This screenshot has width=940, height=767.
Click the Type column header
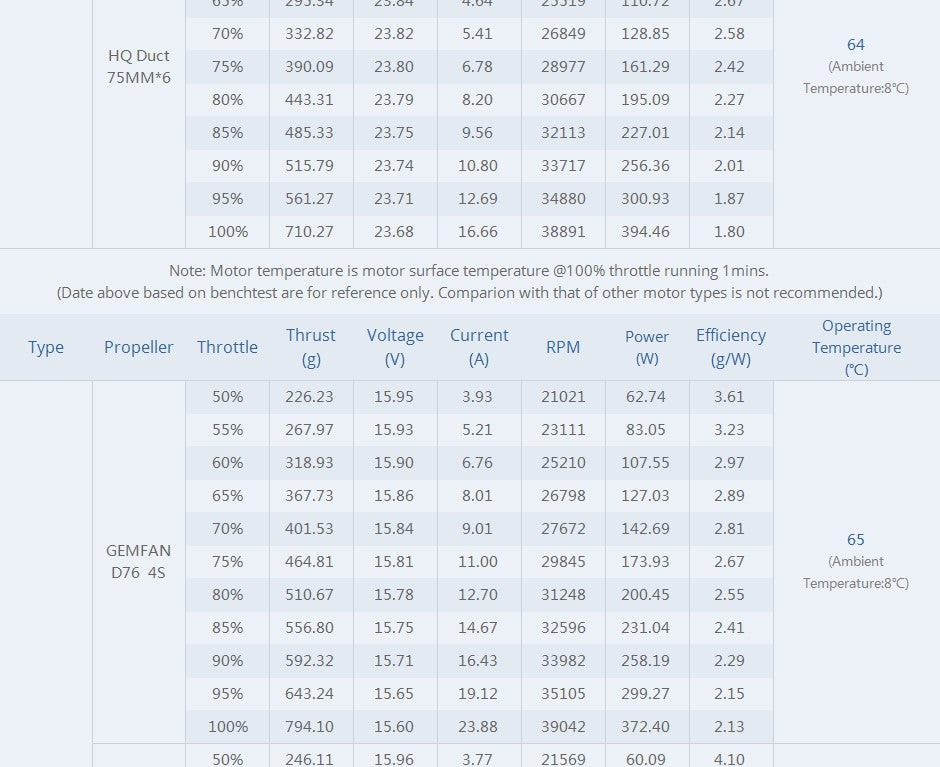(46, 347)
